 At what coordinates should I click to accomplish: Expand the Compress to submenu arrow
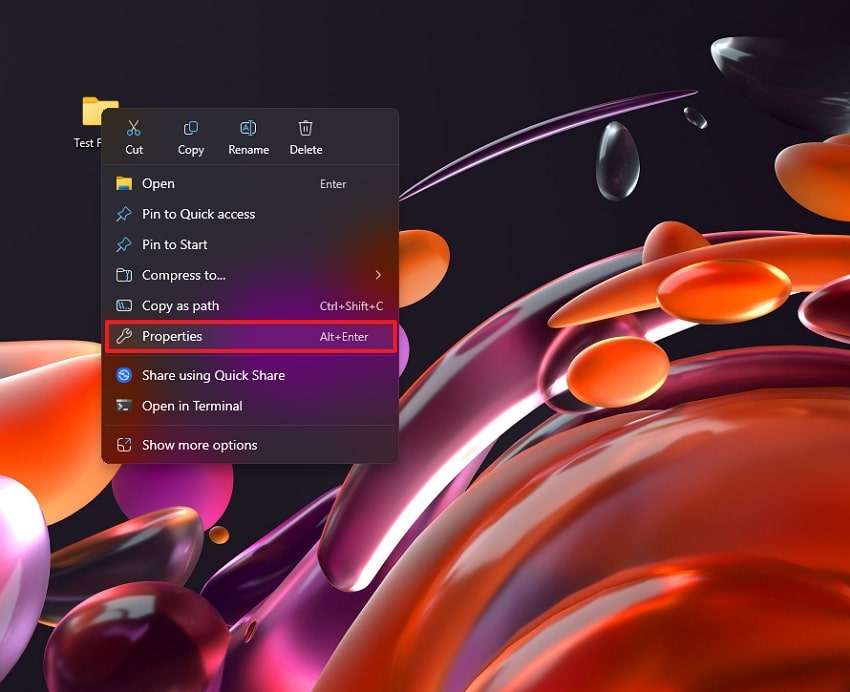(378, 275)
